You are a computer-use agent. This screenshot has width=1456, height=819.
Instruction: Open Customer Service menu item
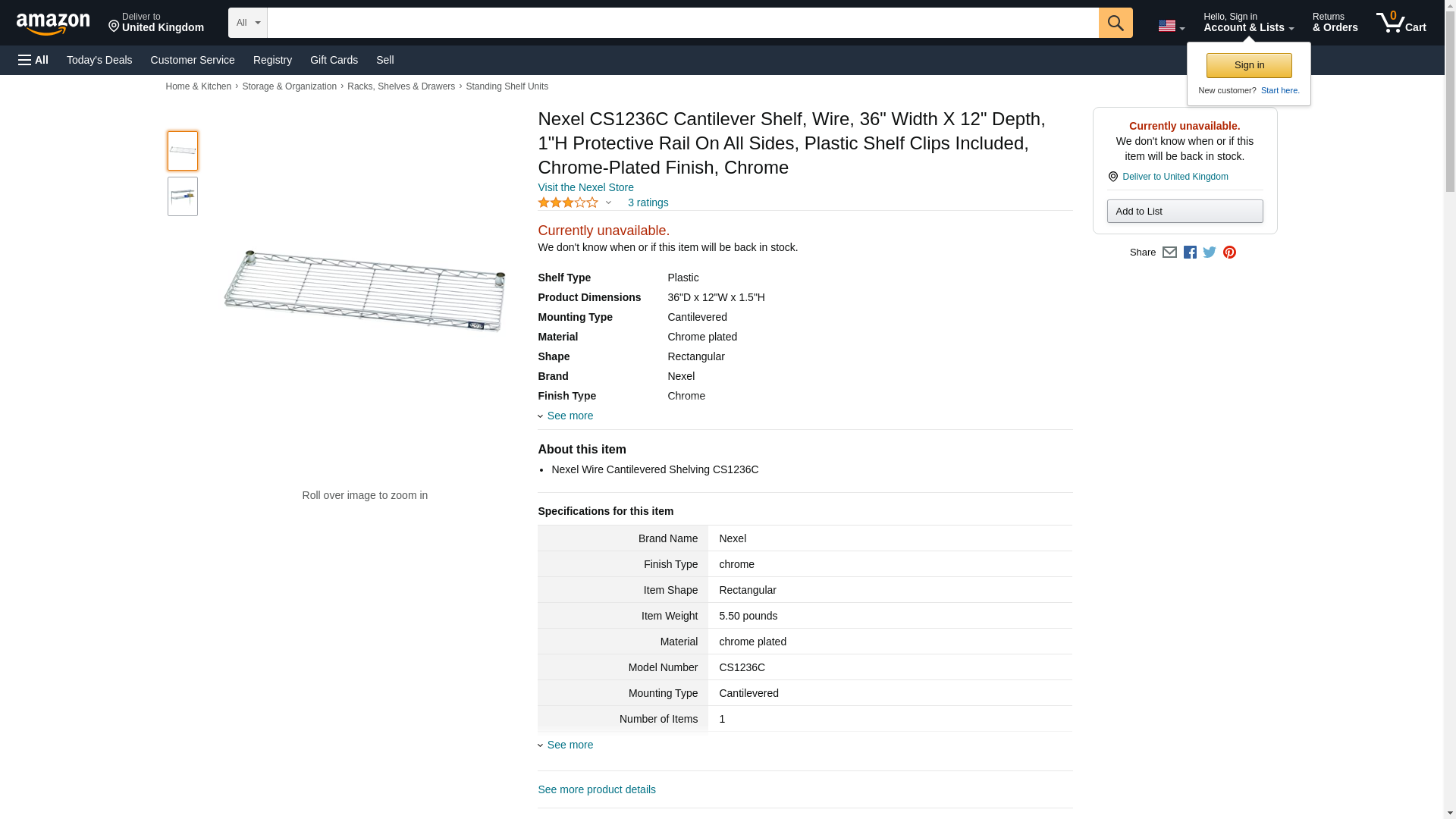click(x=193, y=60)
